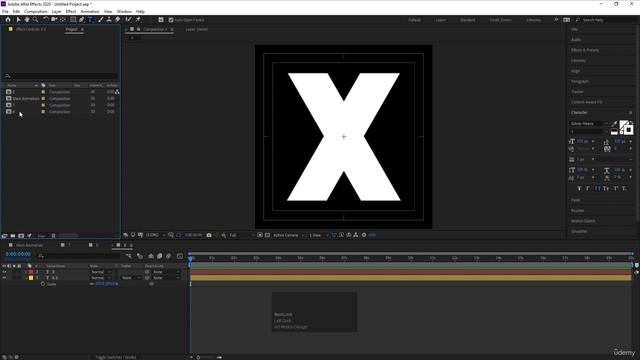The width and height of the screenshot is (640, 360).
Task: Select the Clone Stamp tool
Action: pyautogui.click(x=109, y=20)
